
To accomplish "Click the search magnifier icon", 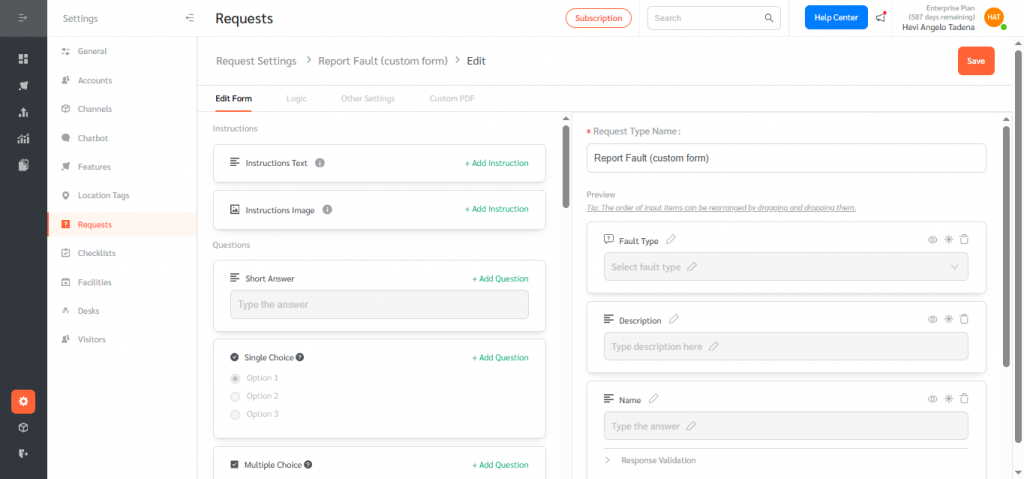I will pyautogui.click(x=769, y=18).
